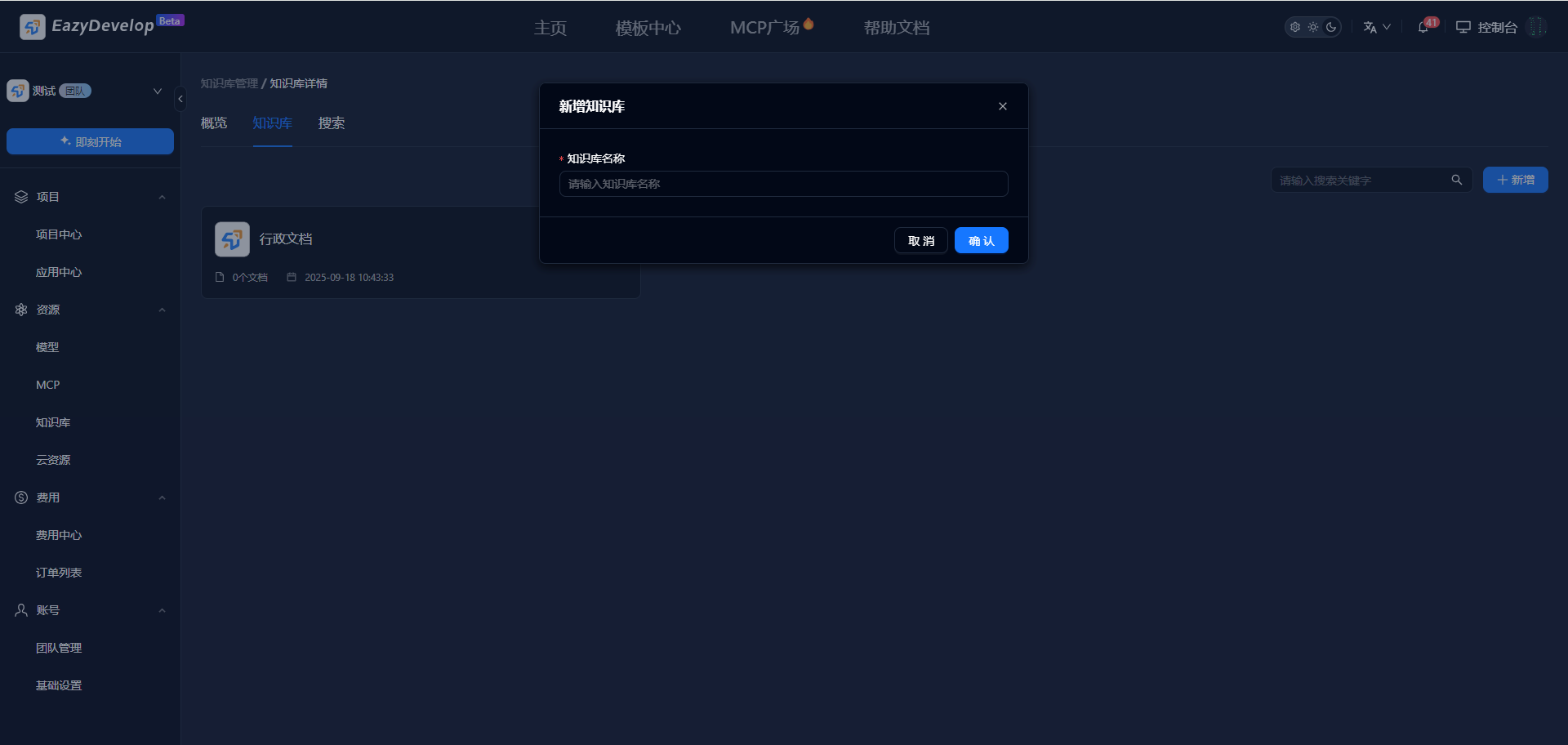Open the language translation dropdown

pos(1376,27)
